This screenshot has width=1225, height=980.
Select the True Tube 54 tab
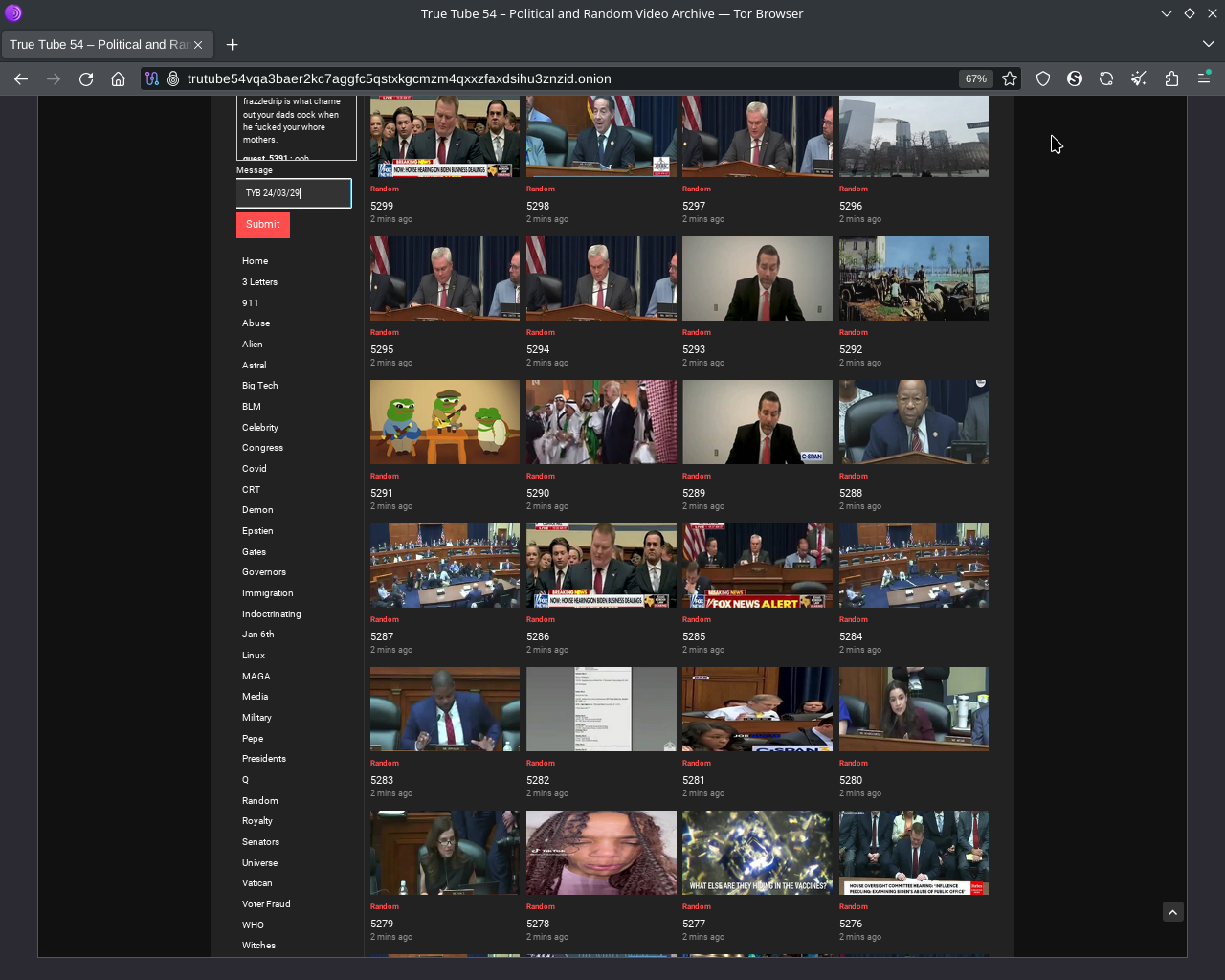(x=106, y=45)
